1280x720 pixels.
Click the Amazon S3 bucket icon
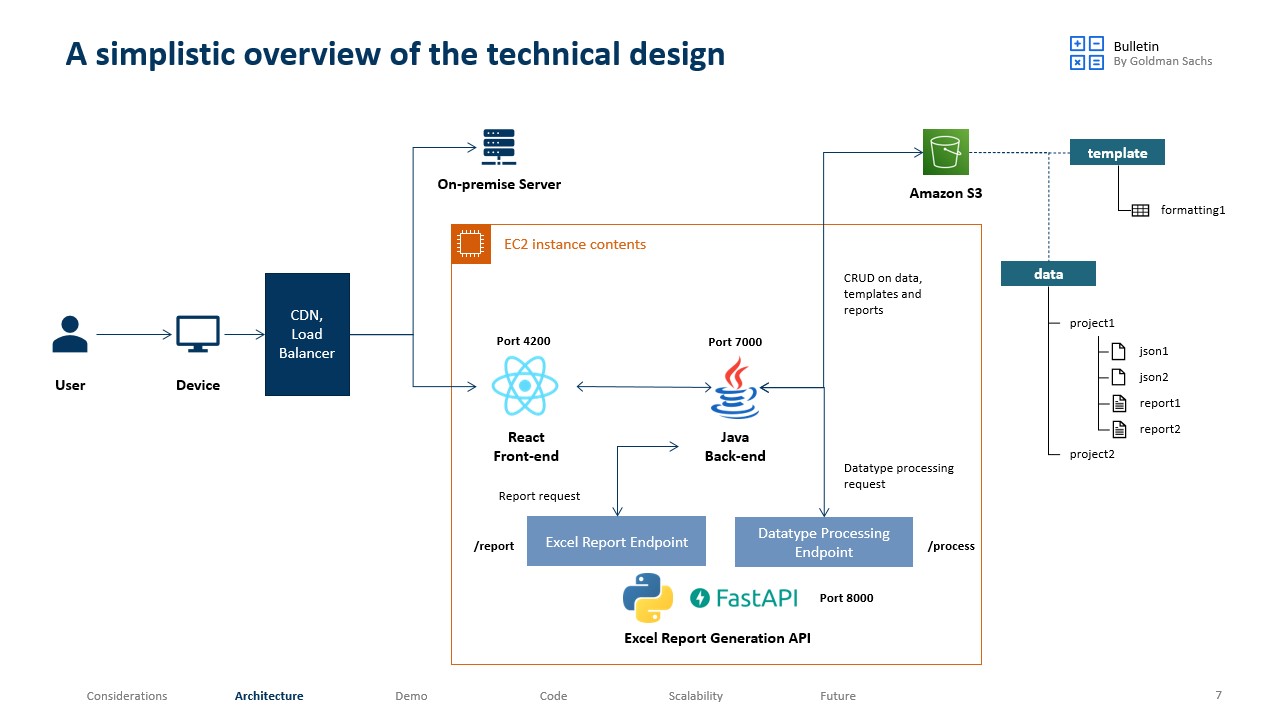pos(946,152)
